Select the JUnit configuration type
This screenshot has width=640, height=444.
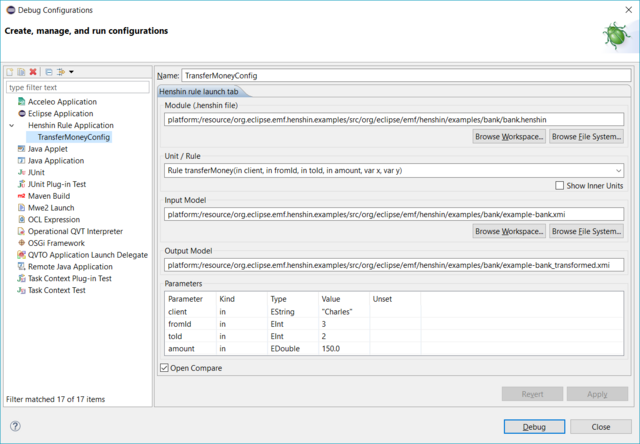click(43, 172)
